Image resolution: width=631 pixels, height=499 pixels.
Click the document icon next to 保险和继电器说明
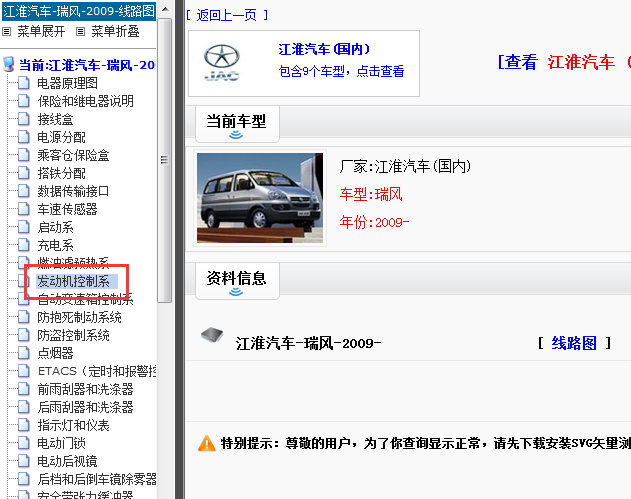(24, 101)
